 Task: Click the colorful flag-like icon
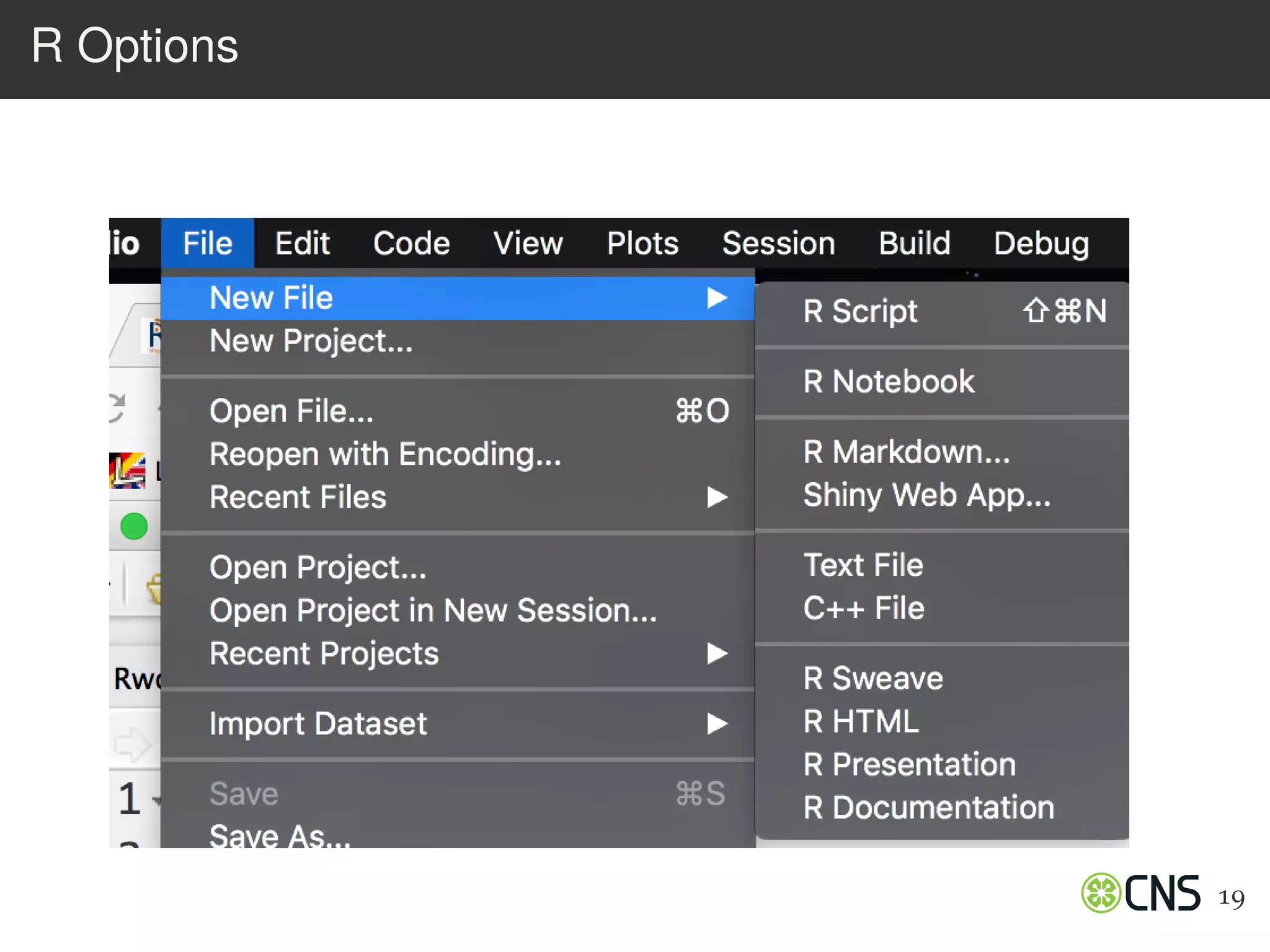128,471
